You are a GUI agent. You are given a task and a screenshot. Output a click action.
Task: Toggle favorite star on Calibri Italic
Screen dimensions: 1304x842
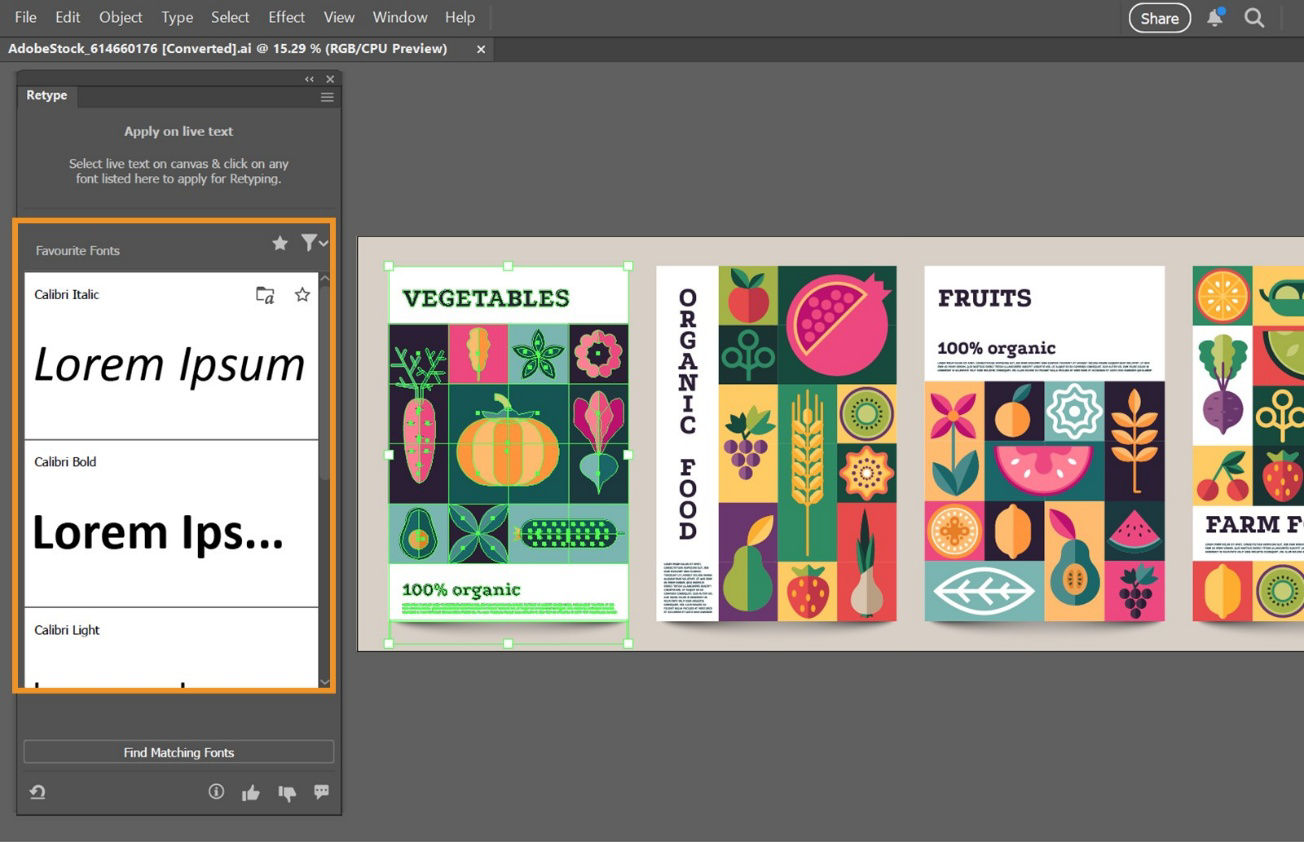tap(302, 294)
